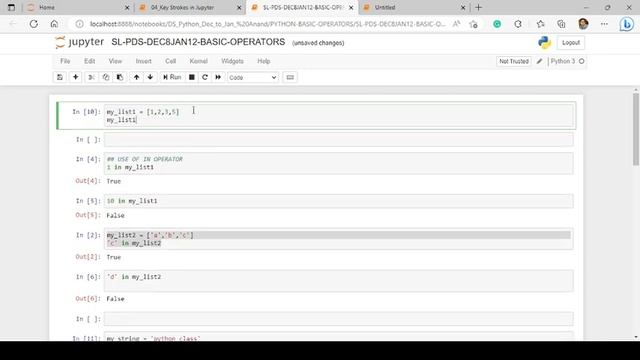
Task: Paste cells below icon in the toolbar
Action: [120, 77]
